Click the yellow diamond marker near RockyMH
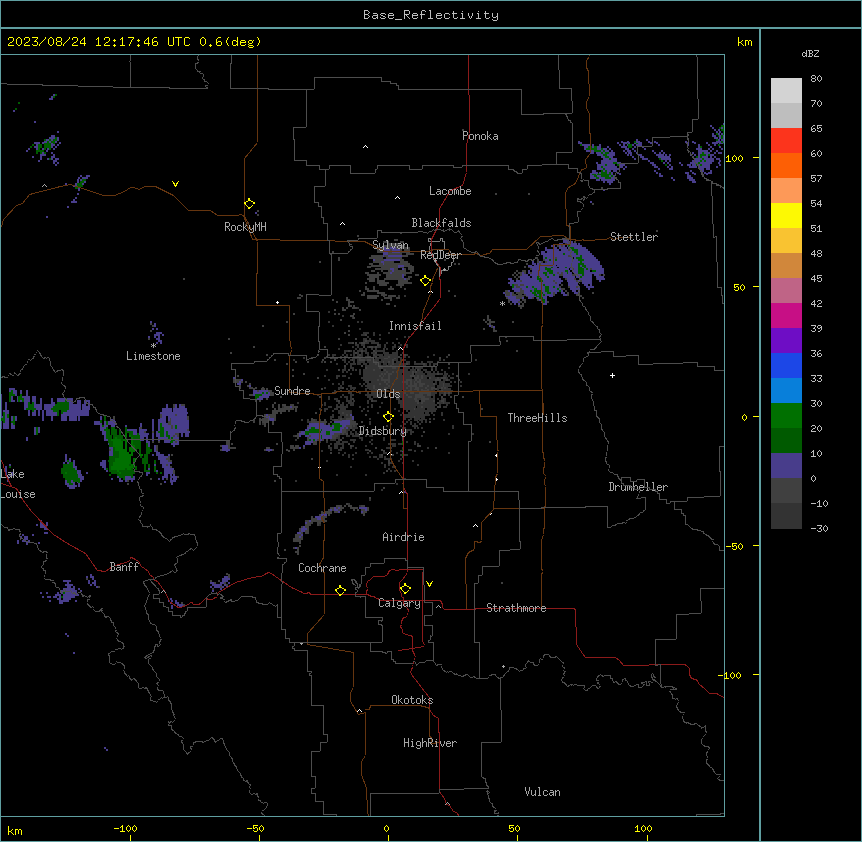This screenshot has width=862, height=842. point(249,204)
